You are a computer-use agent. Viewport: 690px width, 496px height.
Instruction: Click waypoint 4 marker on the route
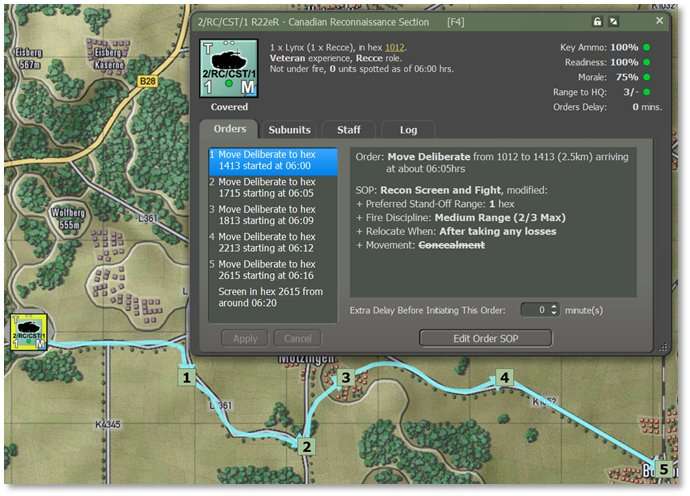click(x=505, y=377)
